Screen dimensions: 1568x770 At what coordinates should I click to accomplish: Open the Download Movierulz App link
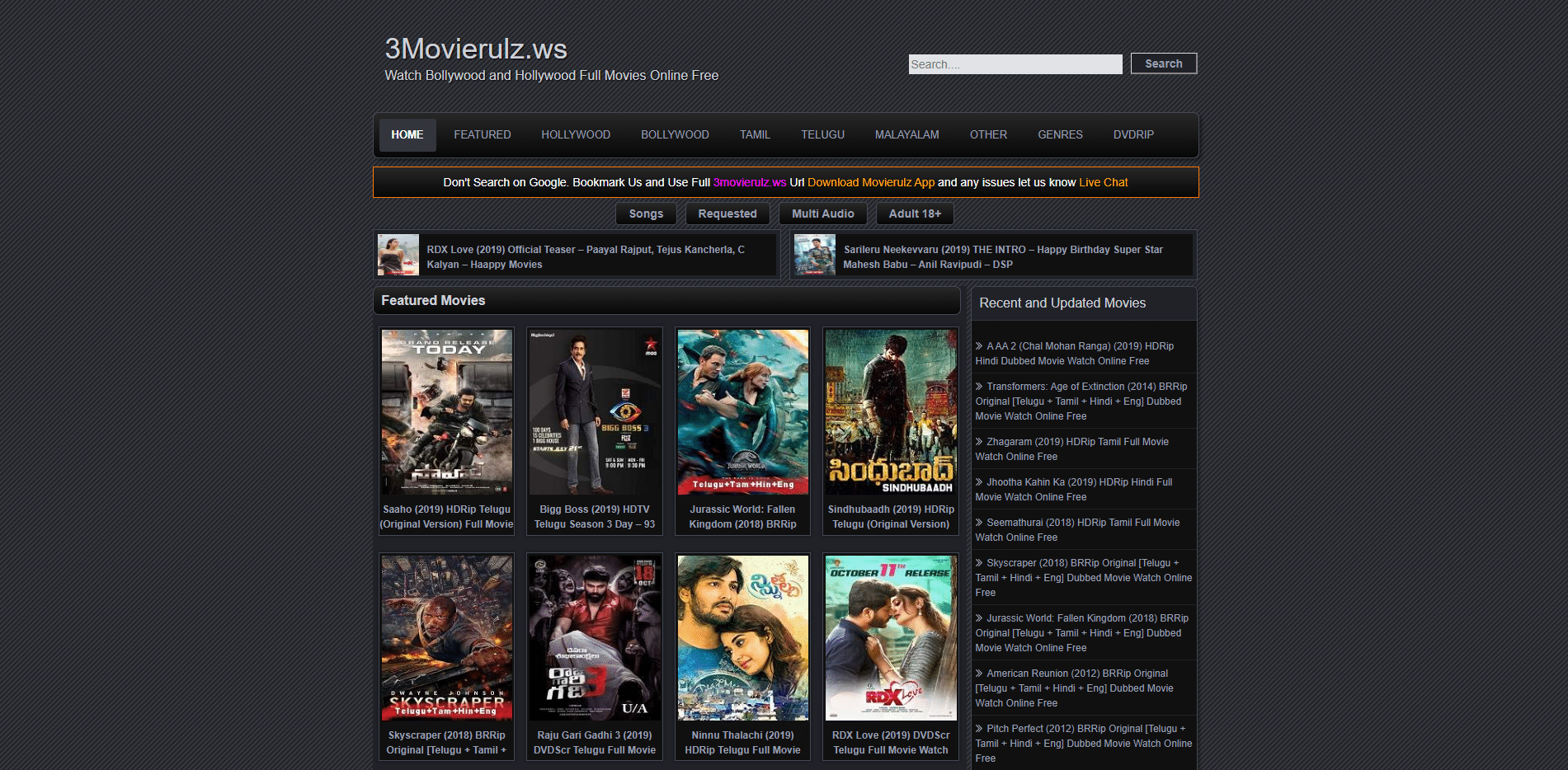(871, 182)
